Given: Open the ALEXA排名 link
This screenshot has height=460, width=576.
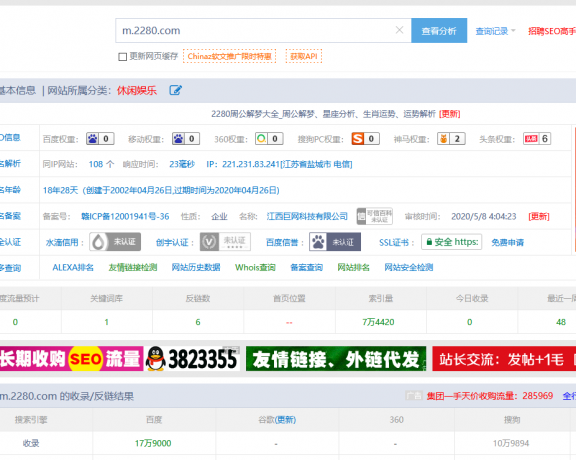Looking at the screenshot, I should pos(73,267).
